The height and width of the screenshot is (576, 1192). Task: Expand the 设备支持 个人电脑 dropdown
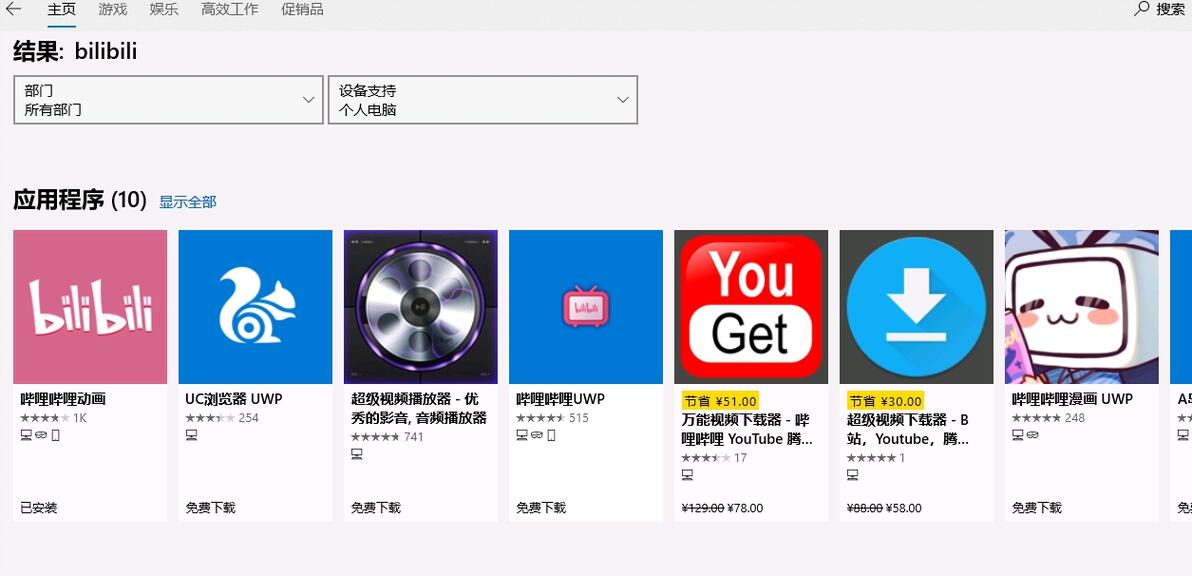tap(483, 100)
